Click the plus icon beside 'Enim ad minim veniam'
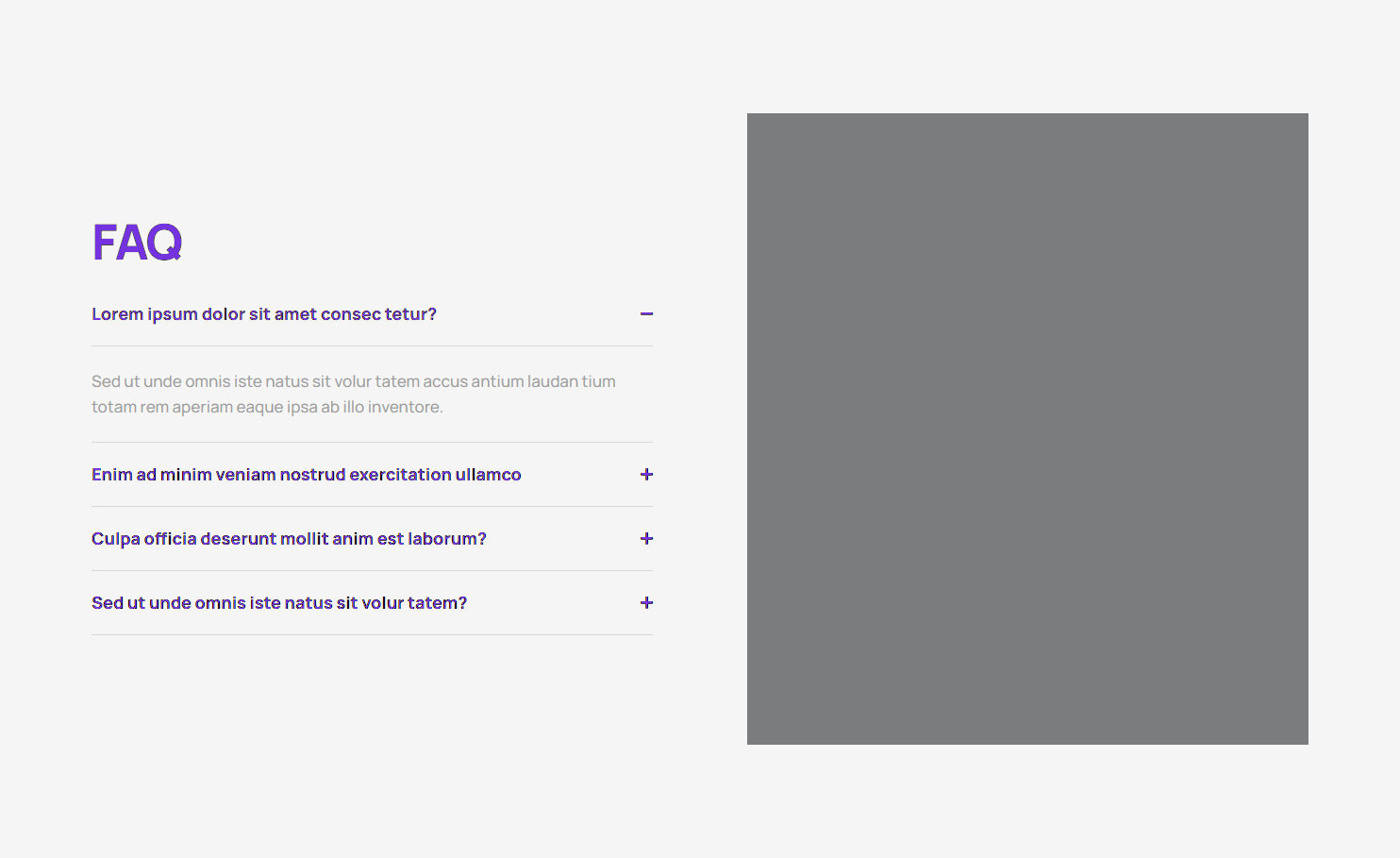The image size is (1400, 858). (x=646, y=475)
